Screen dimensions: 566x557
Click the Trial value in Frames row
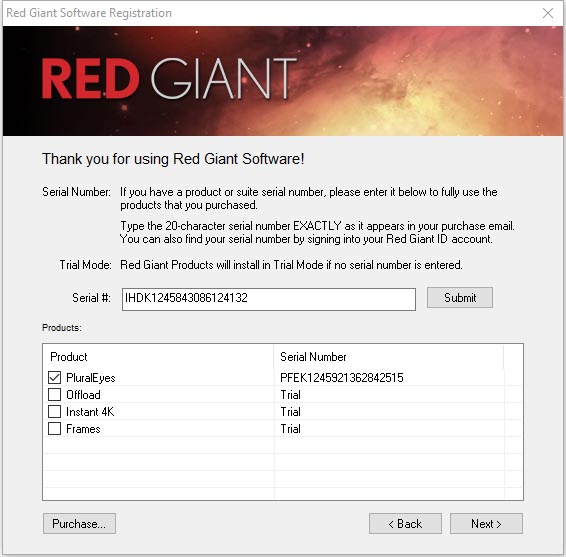tap(291, 429)
